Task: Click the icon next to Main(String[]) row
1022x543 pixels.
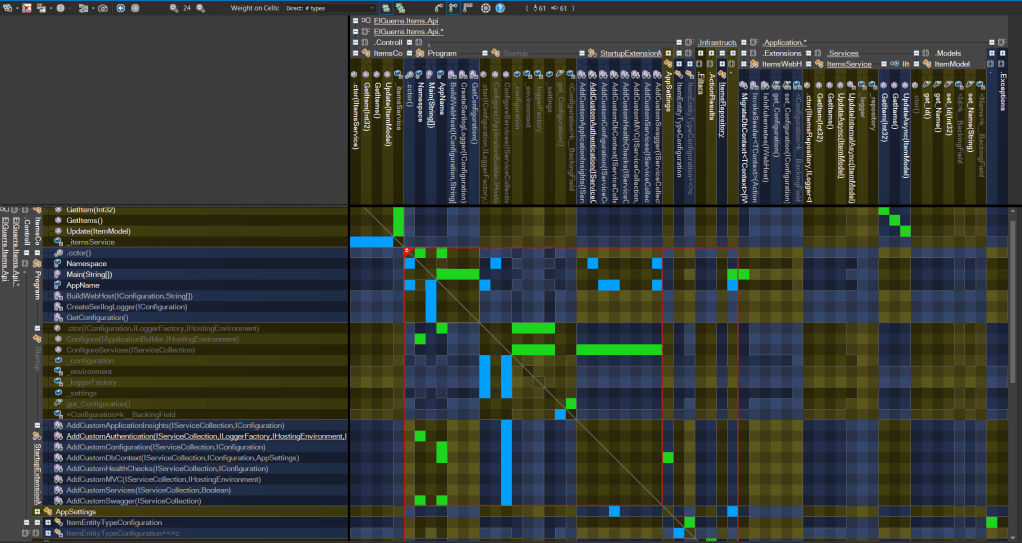Action: (58, 274)
